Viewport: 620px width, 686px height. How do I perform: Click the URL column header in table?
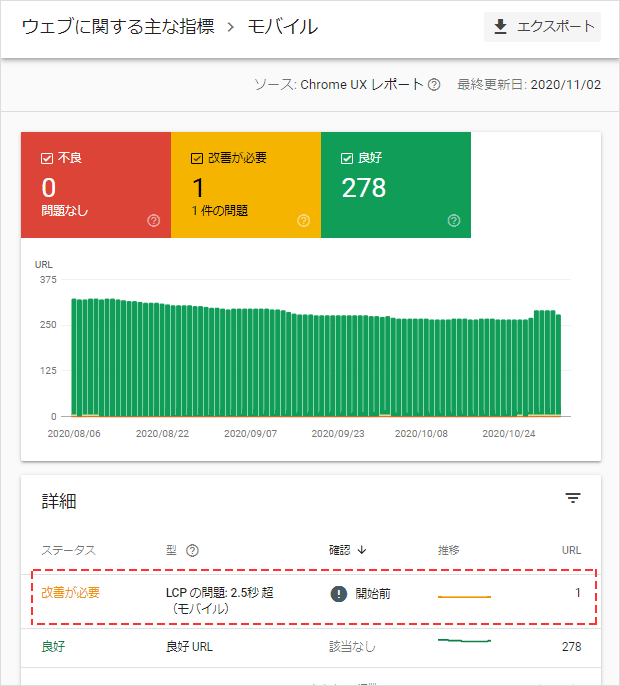click(571, 550)
